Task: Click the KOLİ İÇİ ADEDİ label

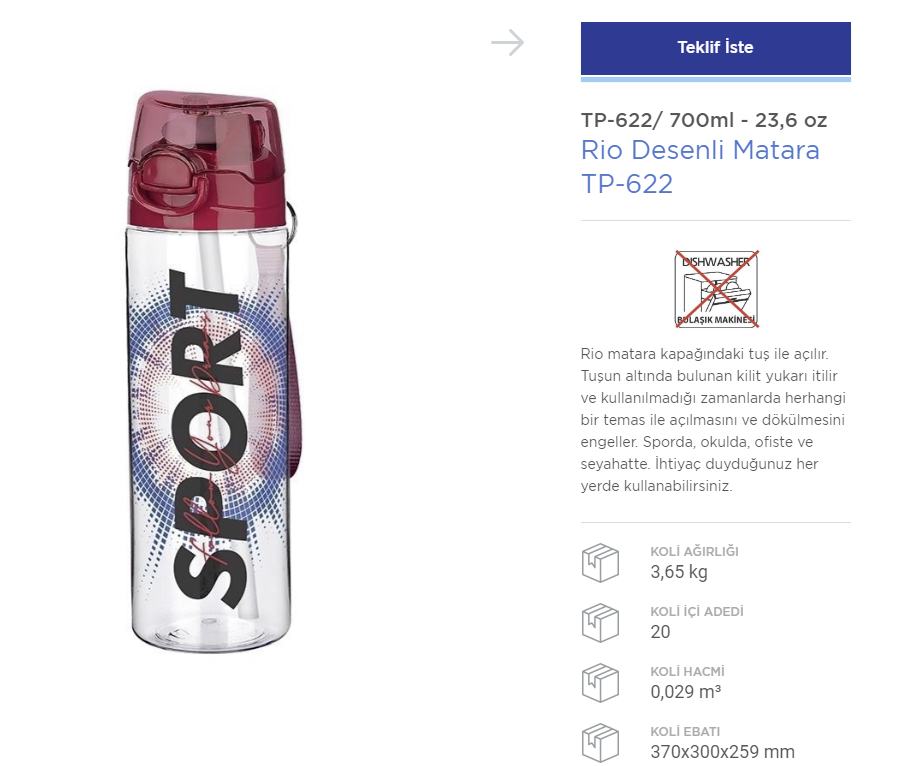Action: click(x=697, y=611)
